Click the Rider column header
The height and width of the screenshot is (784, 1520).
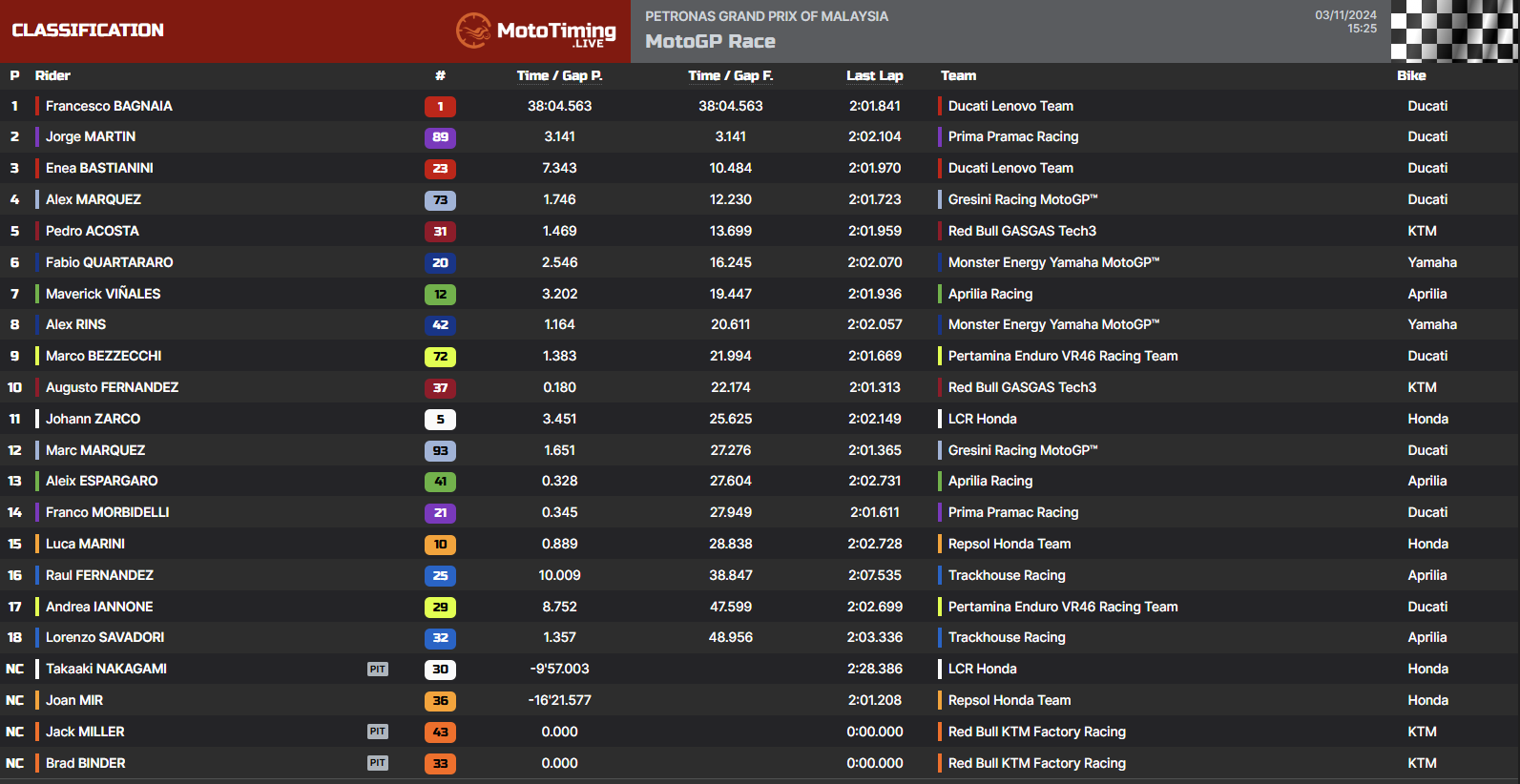(x=52, y=75)
